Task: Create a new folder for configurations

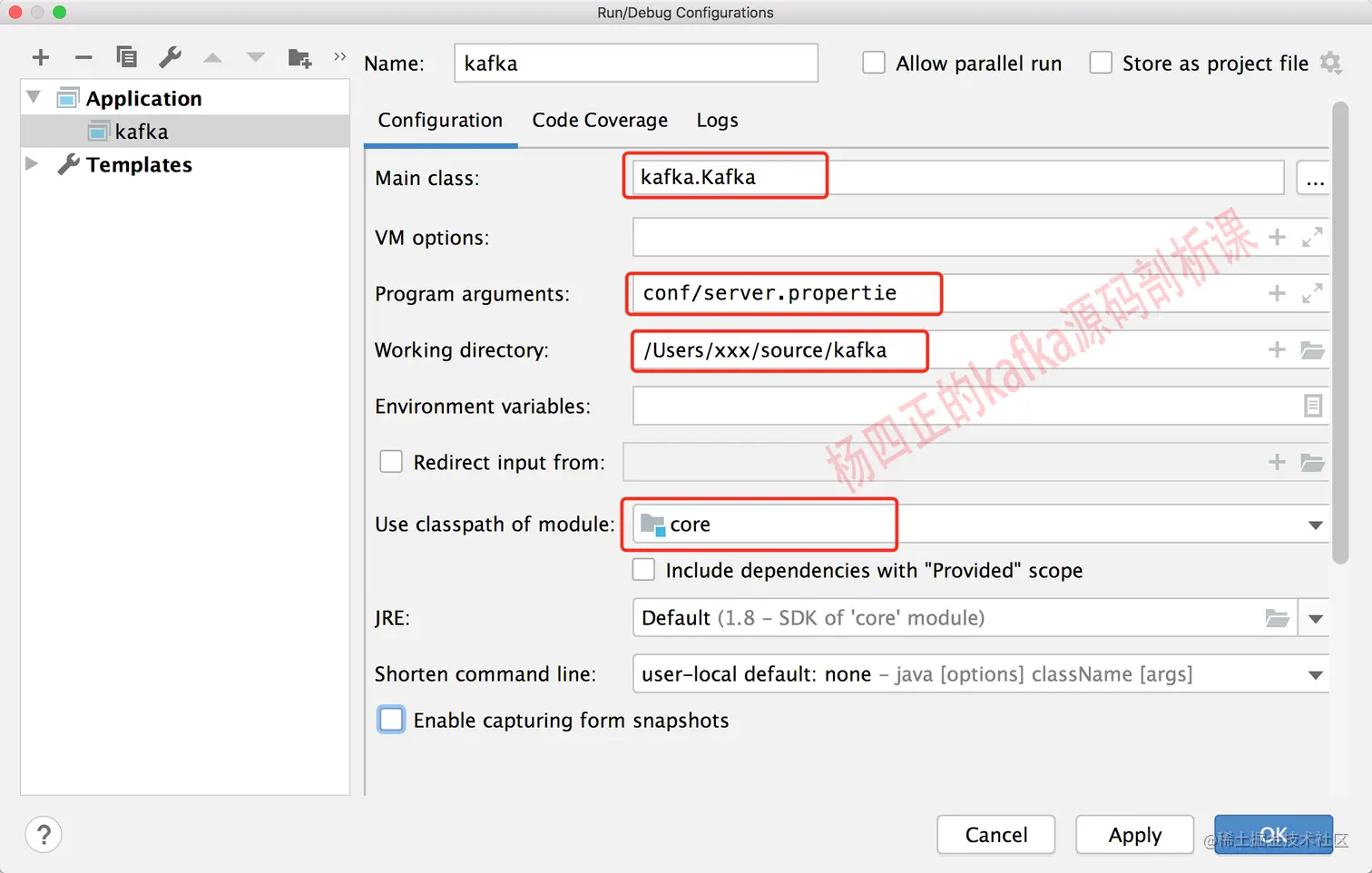Action: click(x=299, y=58)
